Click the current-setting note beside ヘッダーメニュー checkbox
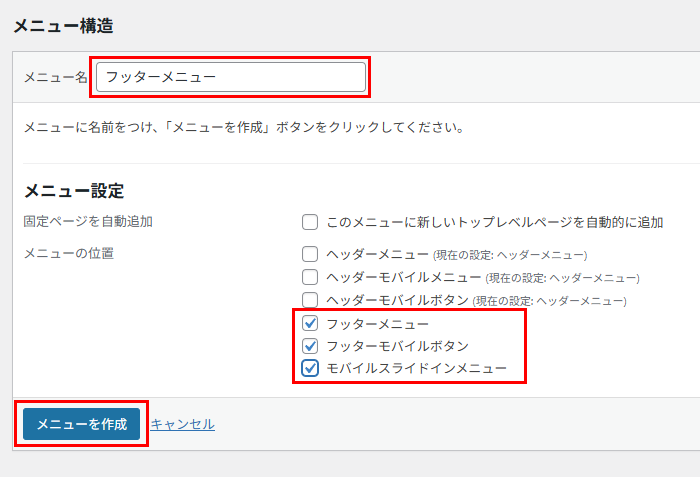The width and height of the screenshot is (700, 477). (510, 255)
